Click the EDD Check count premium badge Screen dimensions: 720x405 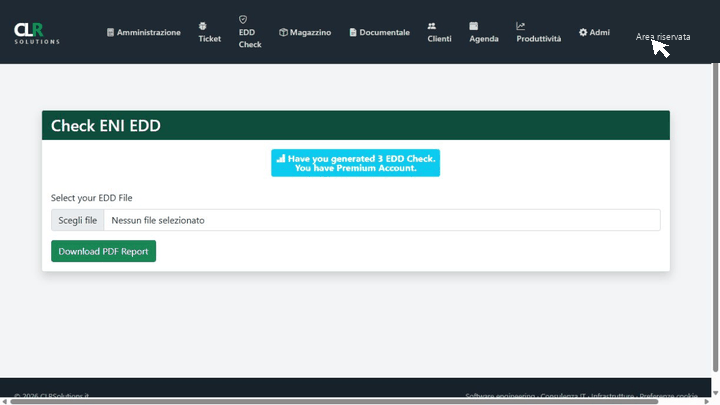355,163
